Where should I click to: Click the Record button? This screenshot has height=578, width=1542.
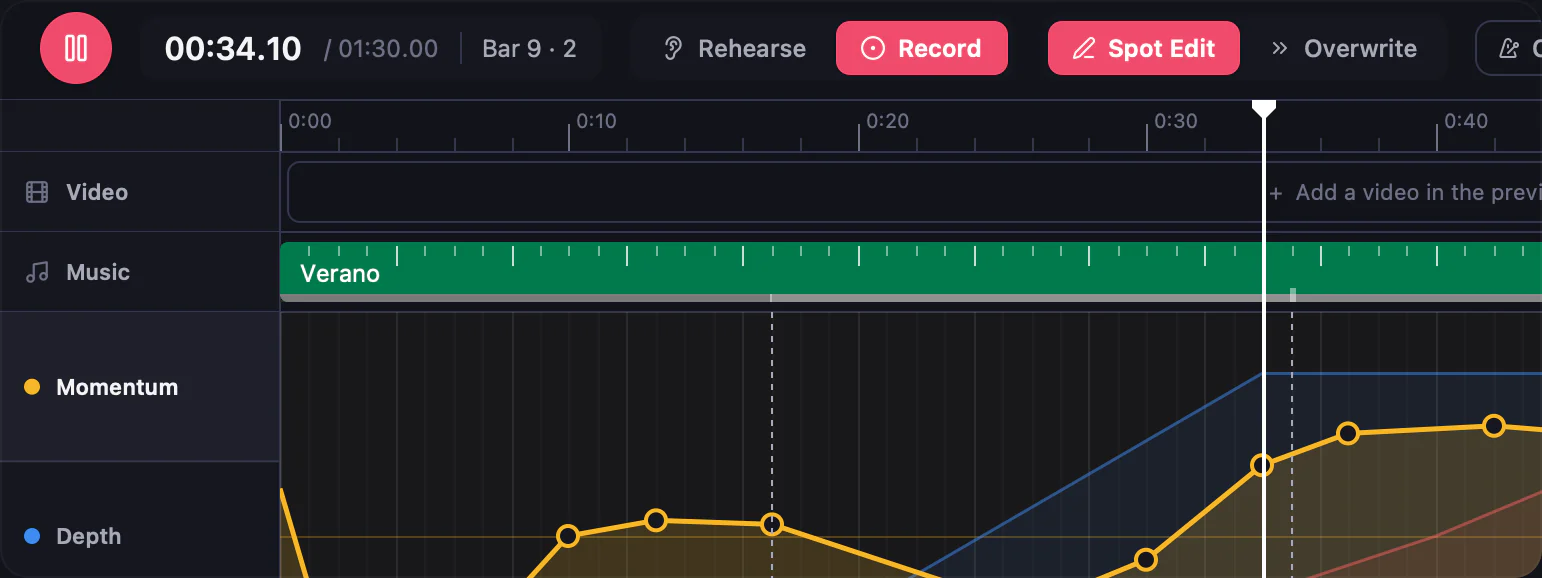[922, 48]
